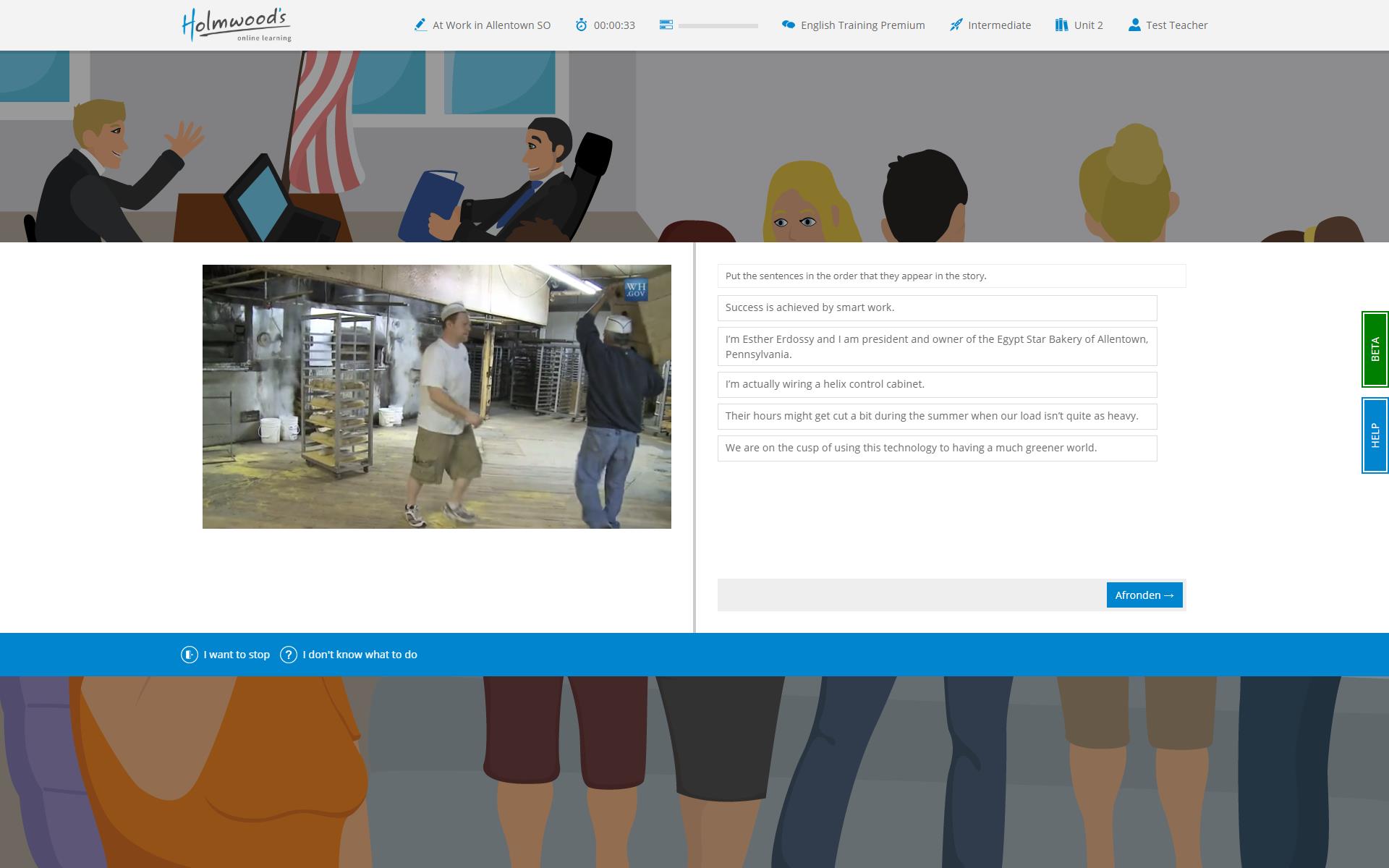Select the Esther Erdossy bakery sentence
Screen dimensions: 1389x868
point(937,346)
